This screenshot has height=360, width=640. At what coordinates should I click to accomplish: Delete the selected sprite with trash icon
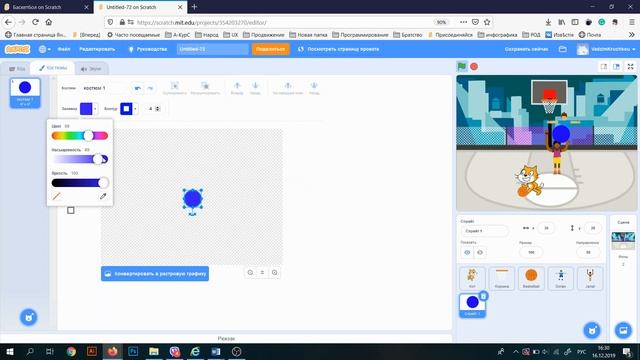(483, 296)
